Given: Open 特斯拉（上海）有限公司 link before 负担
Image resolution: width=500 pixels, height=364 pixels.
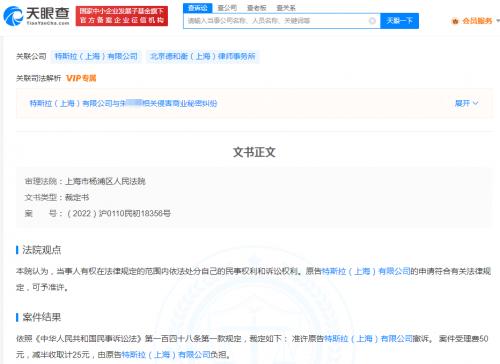Looking at the screenshot, I should coord(166,355).
